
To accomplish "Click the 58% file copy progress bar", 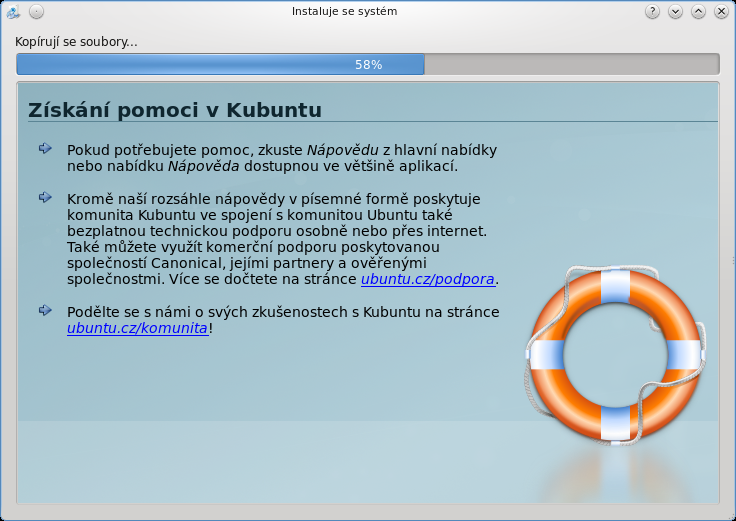I will pyautogui.click(x=368, y=64).
